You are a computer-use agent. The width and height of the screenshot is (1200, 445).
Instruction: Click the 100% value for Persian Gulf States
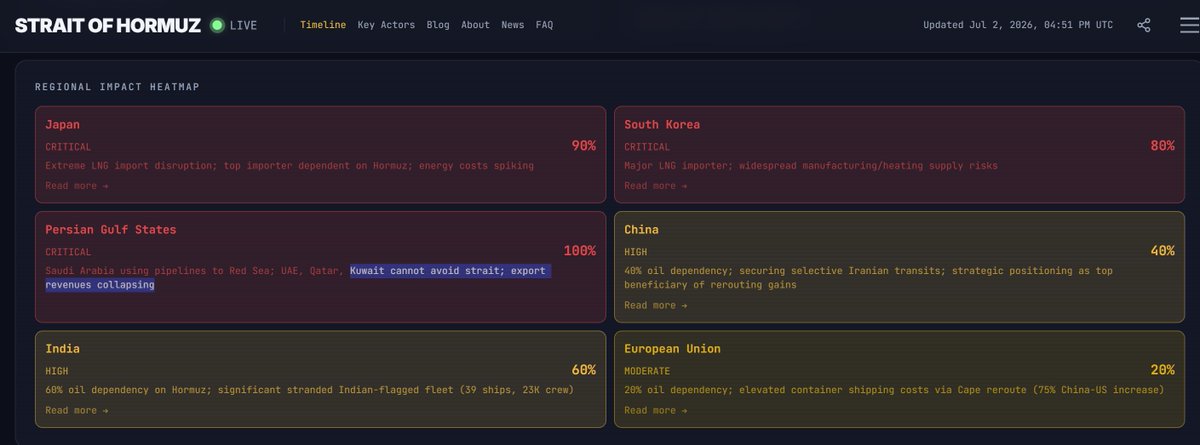579,251
